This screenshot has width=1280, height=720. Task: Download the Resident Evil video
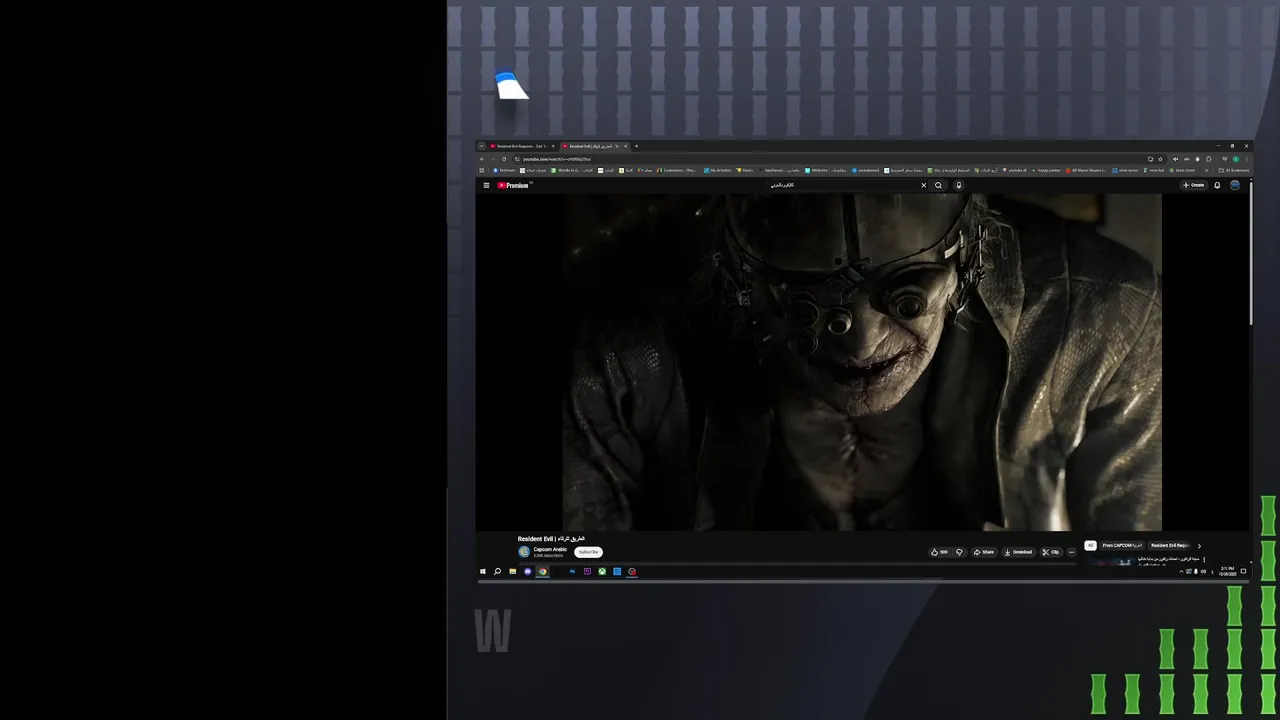1018,552
